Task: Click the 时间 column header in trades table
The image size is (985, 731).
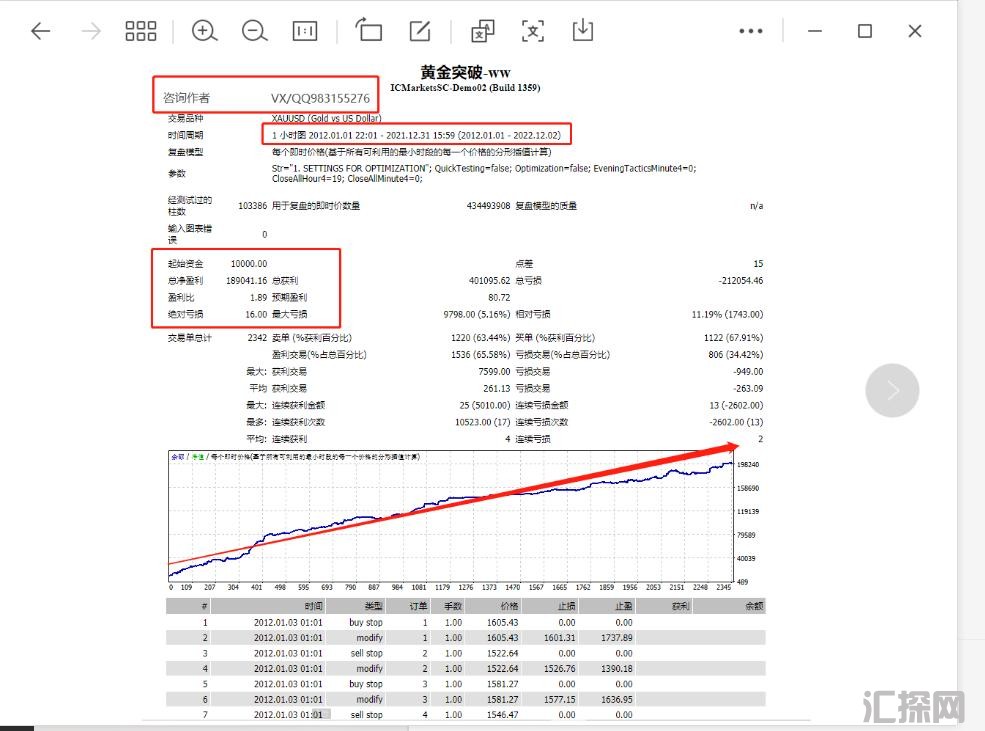Action: pyautogui.click(x=313, y=606)
